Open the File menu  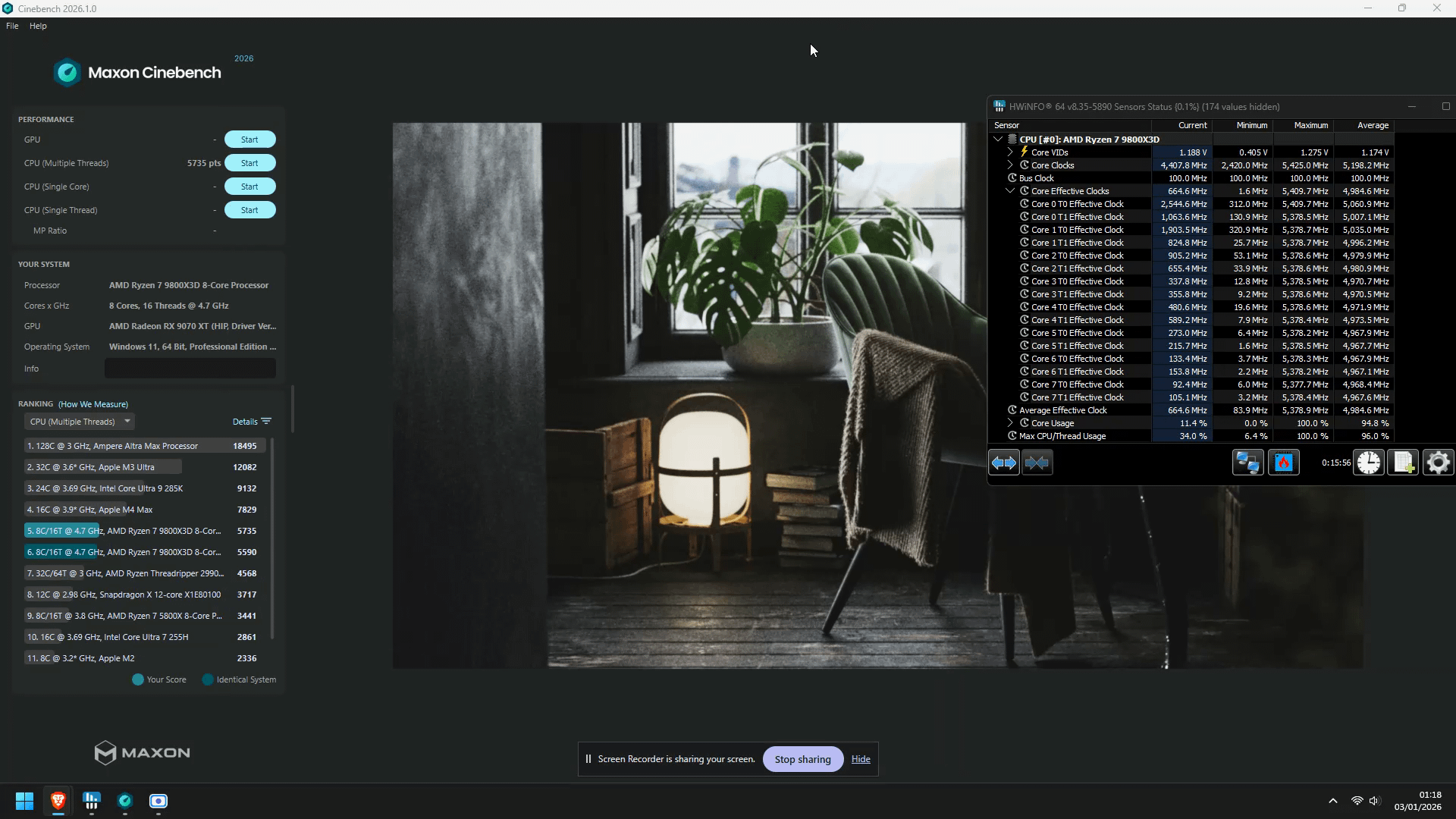pos(12,26)
